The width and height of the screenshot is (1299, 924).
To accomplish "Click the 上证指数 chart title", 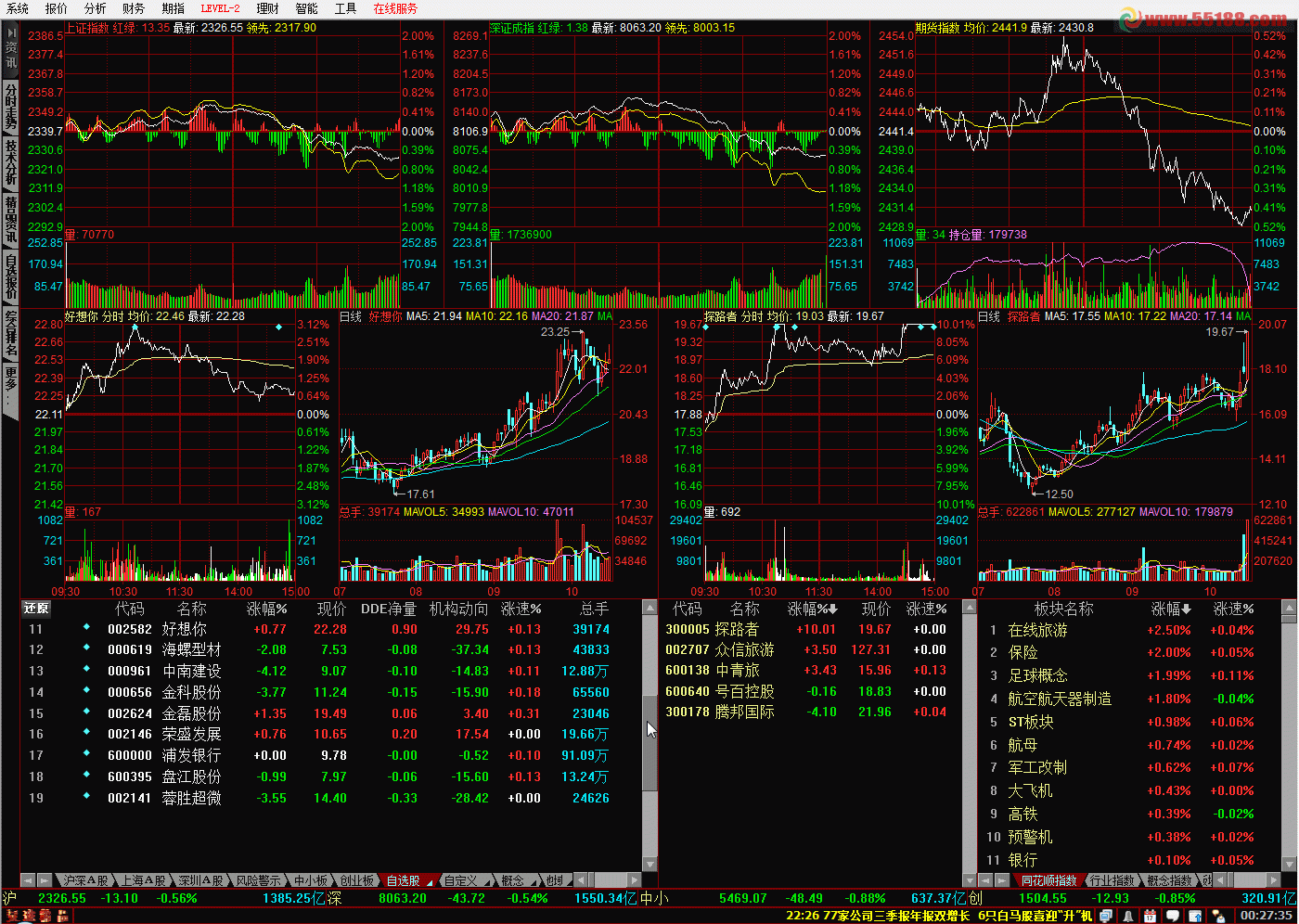I will click(x=86, y=28).
